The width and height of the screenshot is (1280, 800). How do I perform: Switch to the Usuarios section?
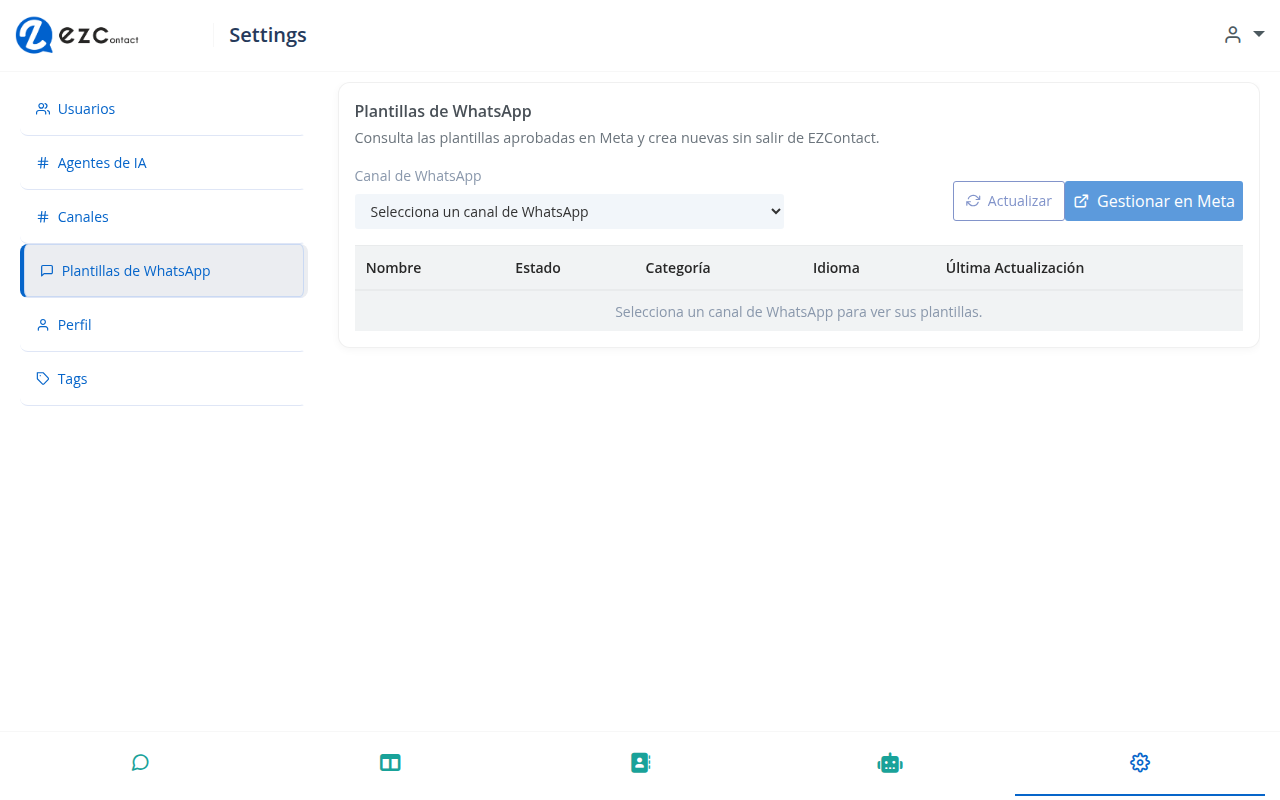[x=86, y=108]
